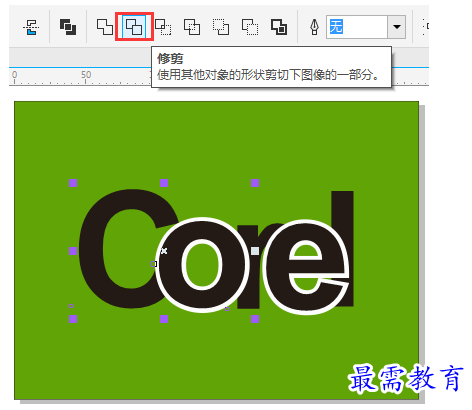
Task: Click the Back Minus Front button
Action: pyautogui.click(x=250, y=27)
